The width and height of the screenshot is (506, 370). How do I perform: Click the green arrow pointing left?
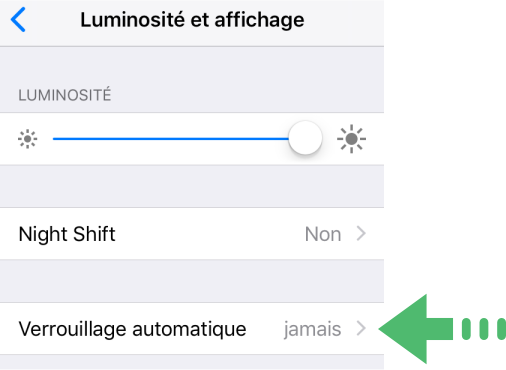coord(416,329)
